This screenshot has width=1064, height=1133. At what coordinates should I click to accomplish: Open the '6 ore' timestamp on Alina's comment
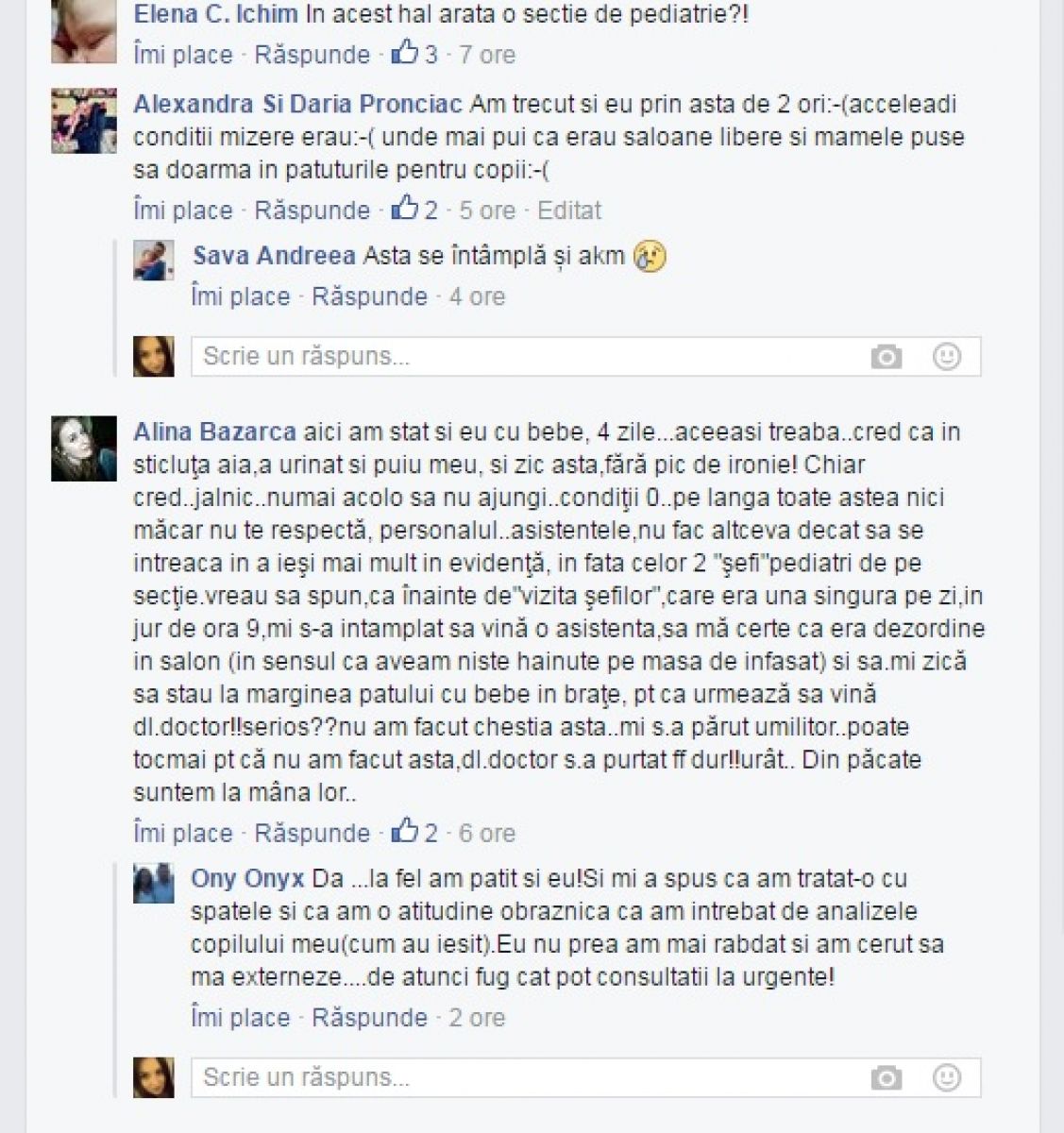tap(487, 834)
